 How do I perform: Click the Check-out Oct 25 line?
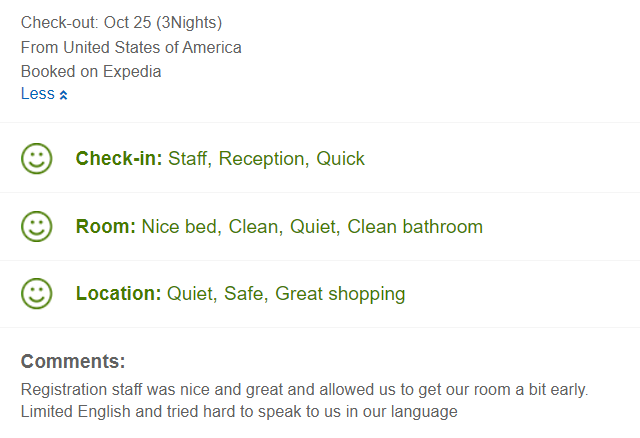(x=121, y=22)
